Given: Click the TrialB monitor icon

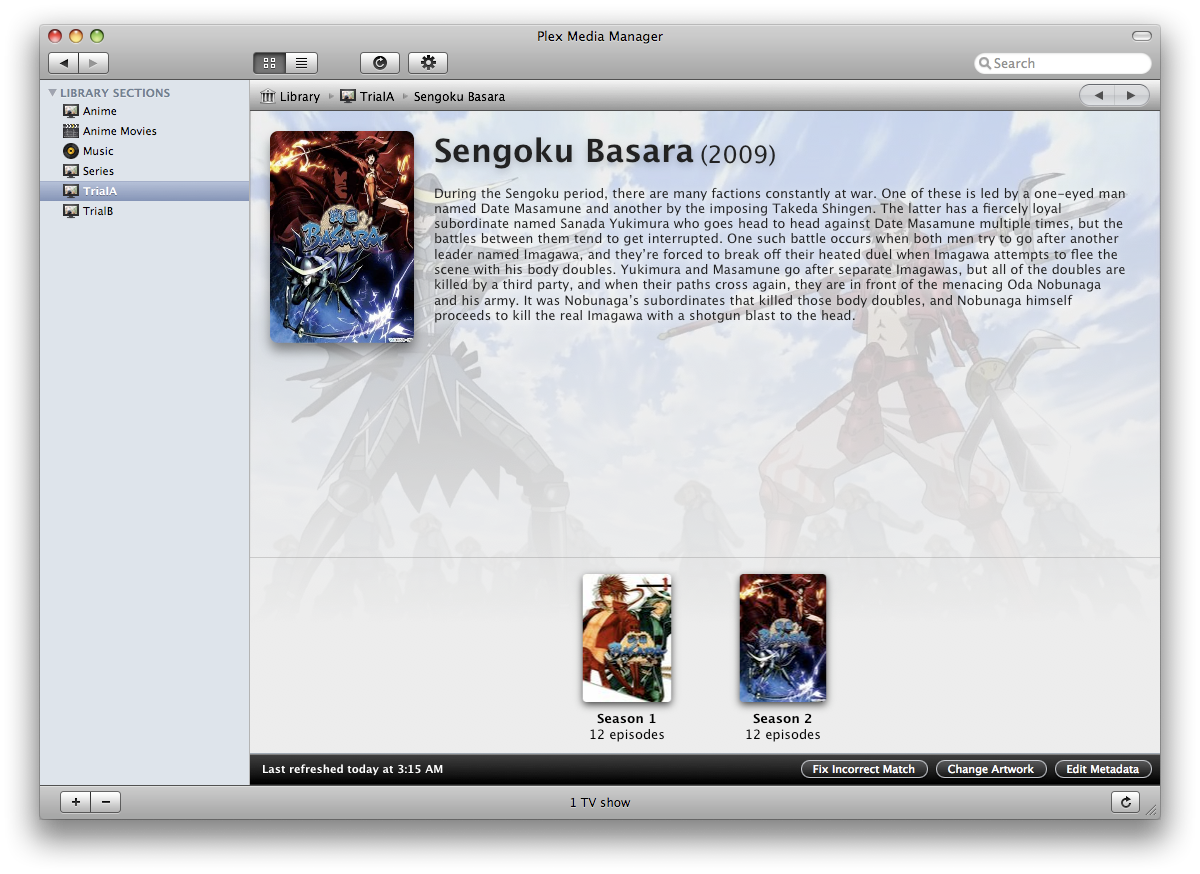Looking at the screenshot, I should 70,211.
